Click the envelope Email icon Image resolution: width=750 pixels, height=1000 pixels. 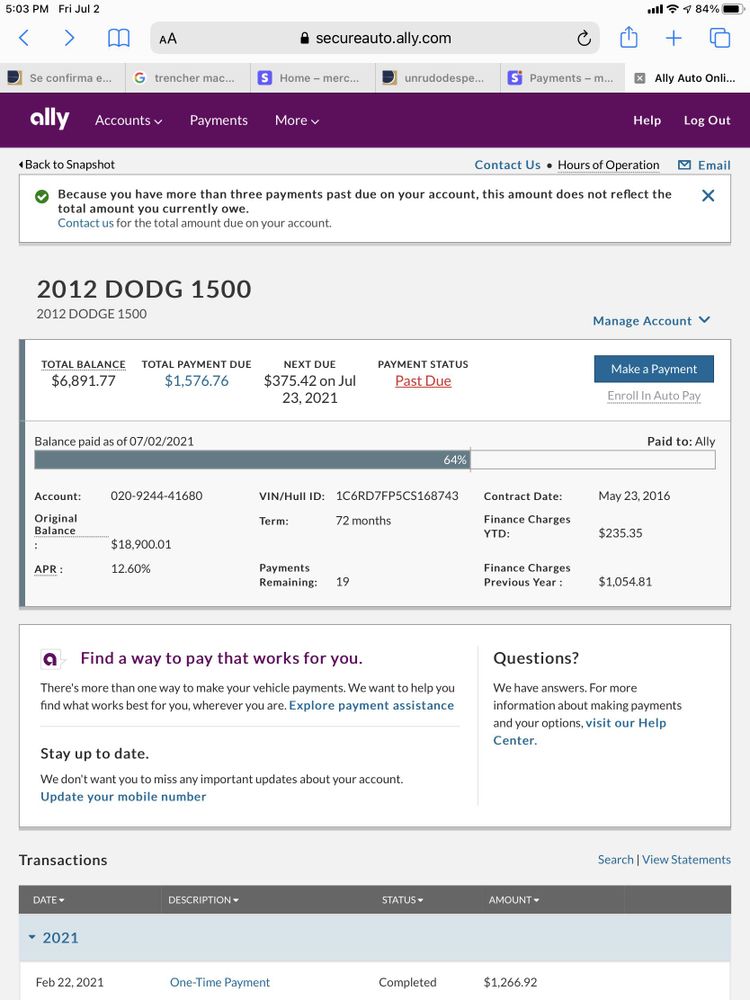[x=684, y=165]
